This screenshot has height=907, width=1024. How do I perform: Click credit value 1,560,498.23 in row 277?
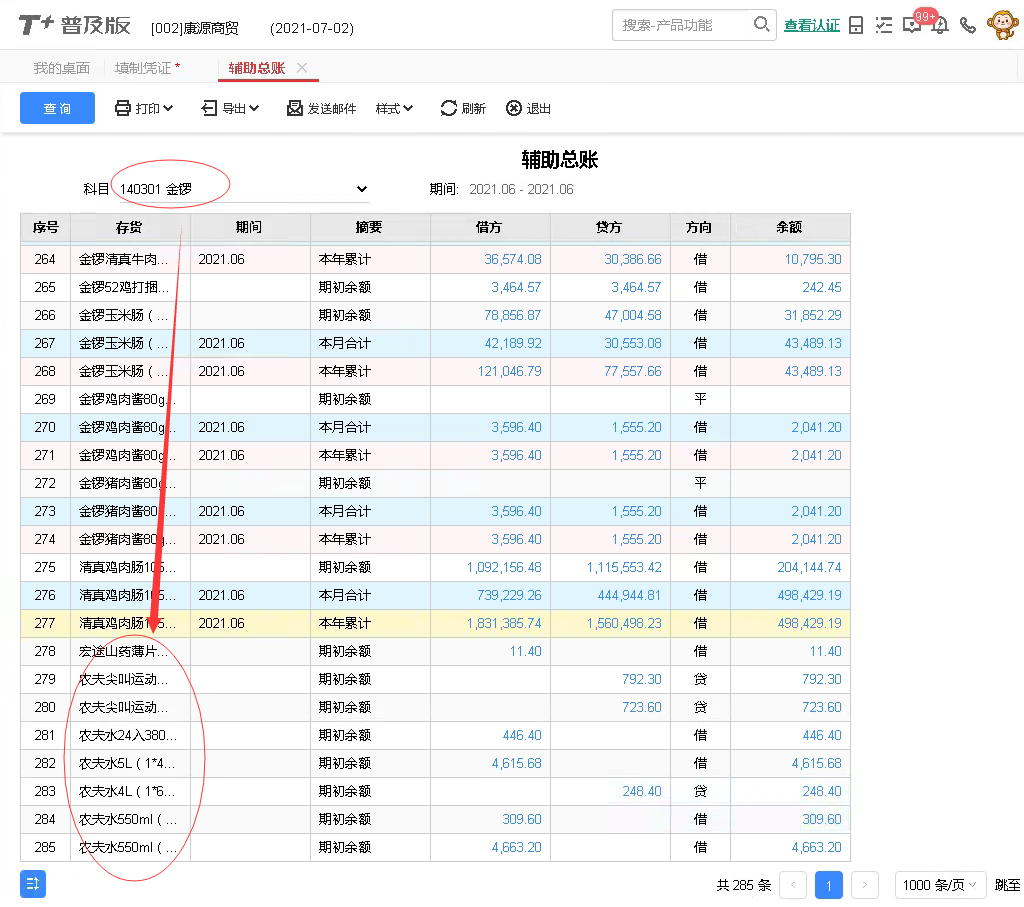(624, 624)
